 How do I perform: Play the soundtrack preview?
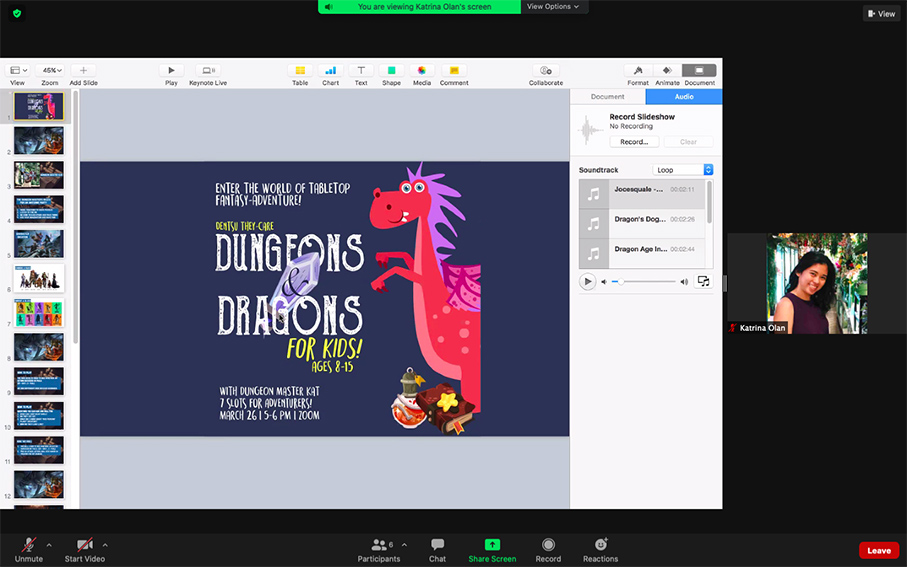coord(587,282)
